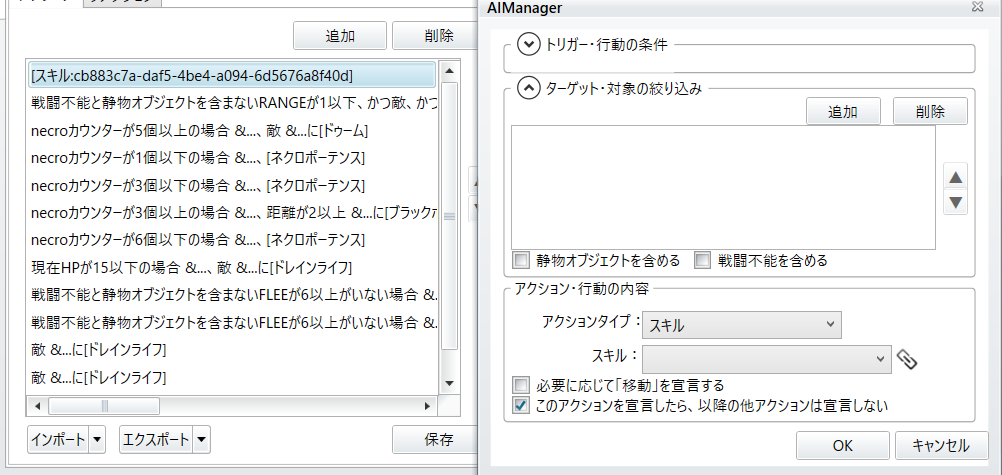Viewport: 1002px width, 475px height.
Task: Click inside the empty target filter list box
Action: (723, 187)
